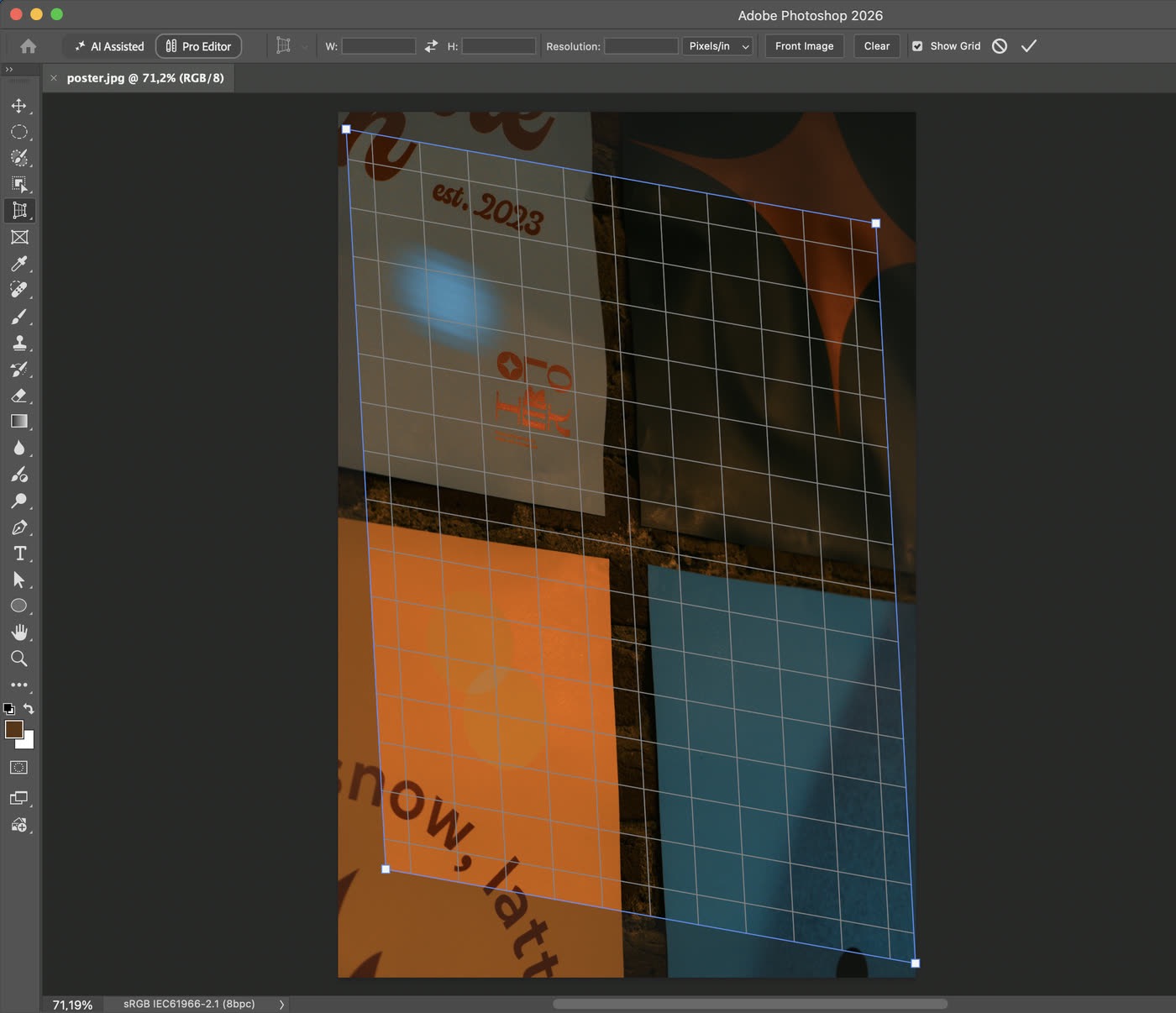Select the Move tool
The width and height of the screenshot is (1176, 1013).
(18, 106)
